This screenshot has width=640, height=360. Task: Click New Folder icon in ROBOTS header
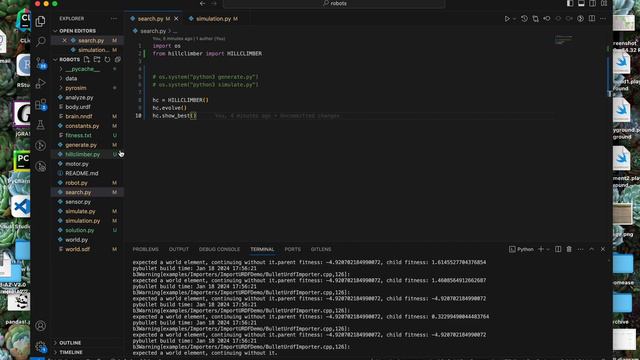(x=97, y=60)
